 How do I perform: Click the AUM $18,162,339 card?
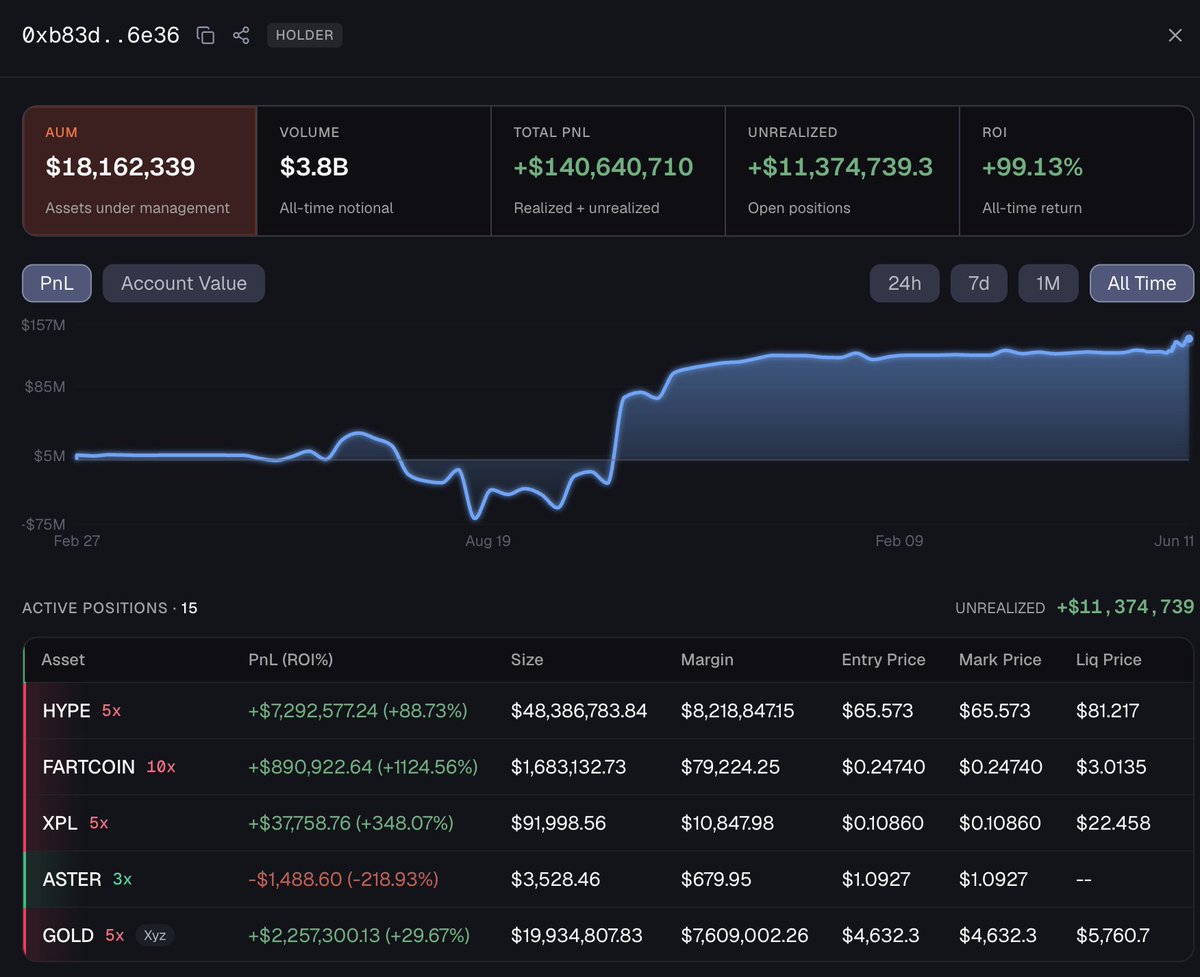click(139, 171)
